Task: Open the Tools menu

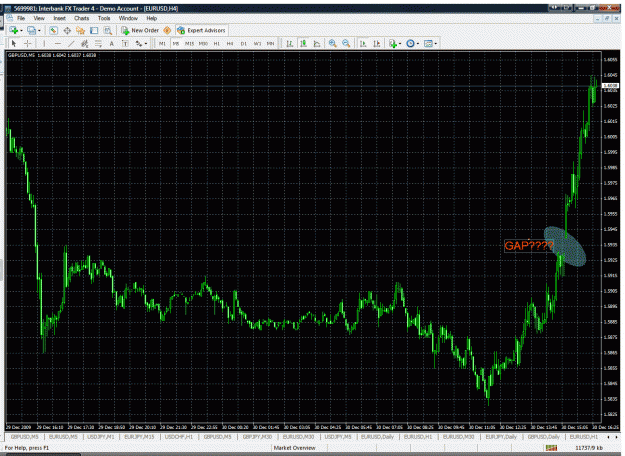Action: click(104, 18)
